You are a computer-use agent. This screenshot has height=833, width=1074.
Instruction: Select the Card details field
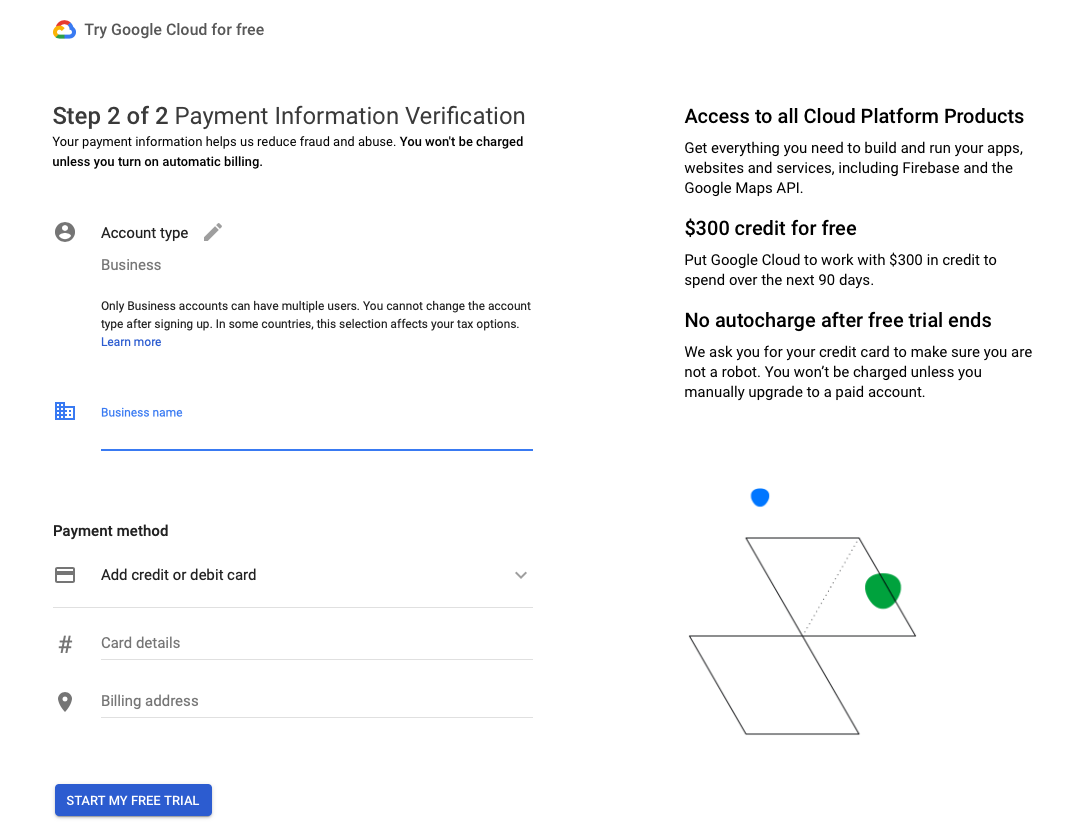[x=316, y=643]
